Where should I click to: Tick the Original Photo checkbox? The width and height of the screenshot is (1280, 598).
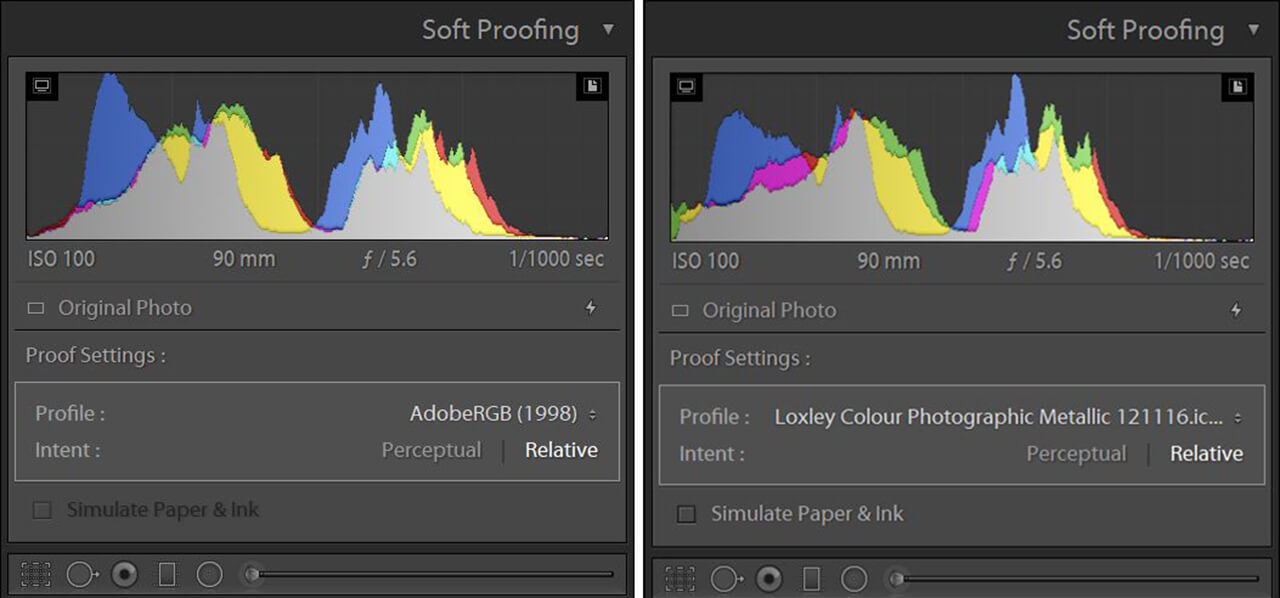(35, 307)
